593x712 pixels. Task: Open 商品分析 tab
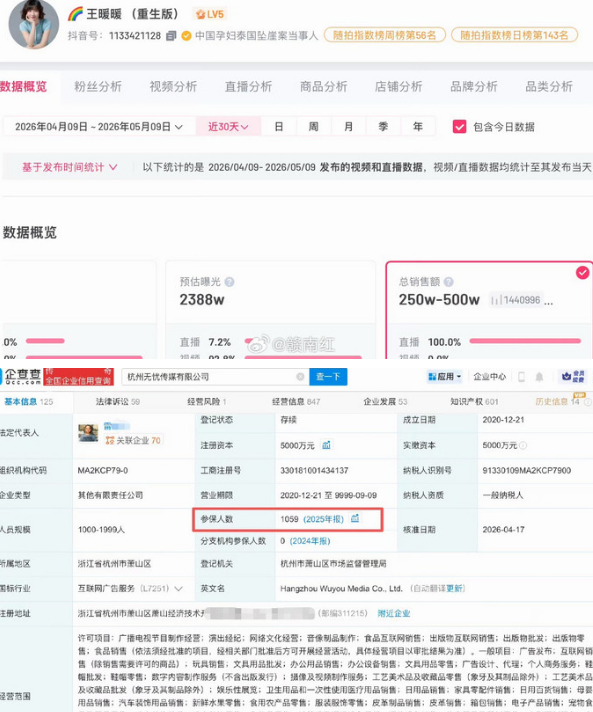323,86
